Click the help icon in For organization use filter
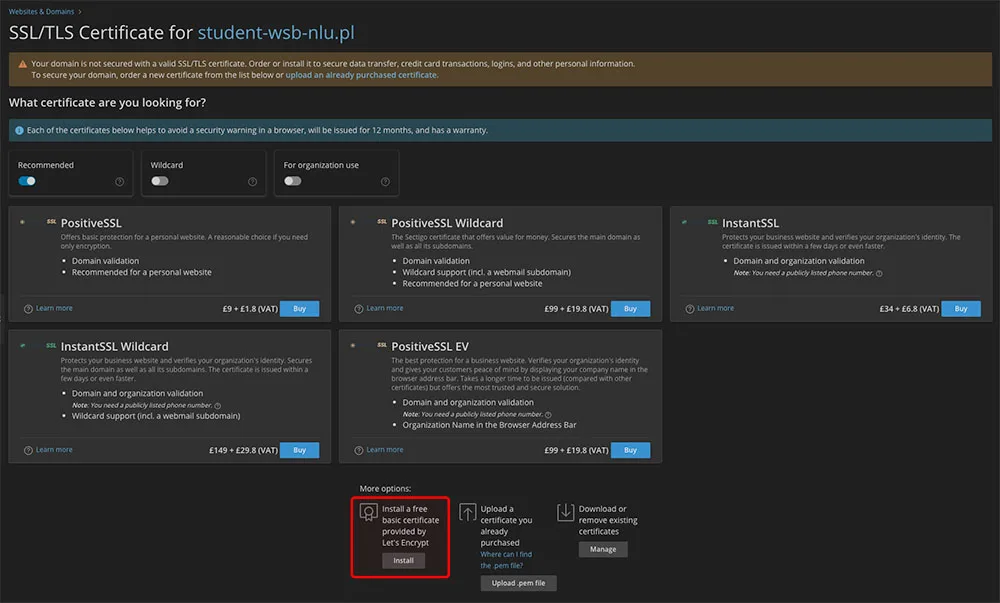Viewport: 1000px width, 603px height. pyautogui.click(x=385, y=182)
